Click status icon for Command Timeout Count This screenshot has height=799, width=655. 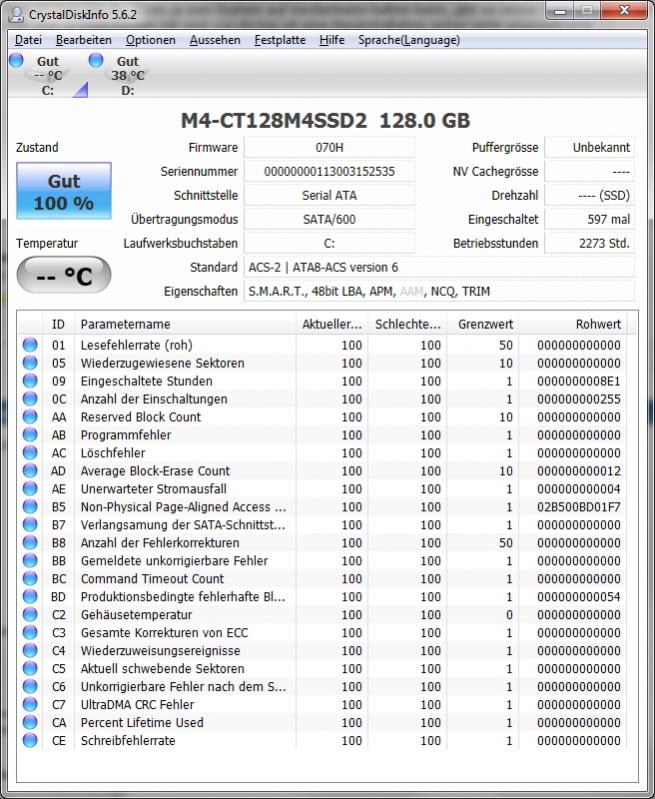[30, 579]
